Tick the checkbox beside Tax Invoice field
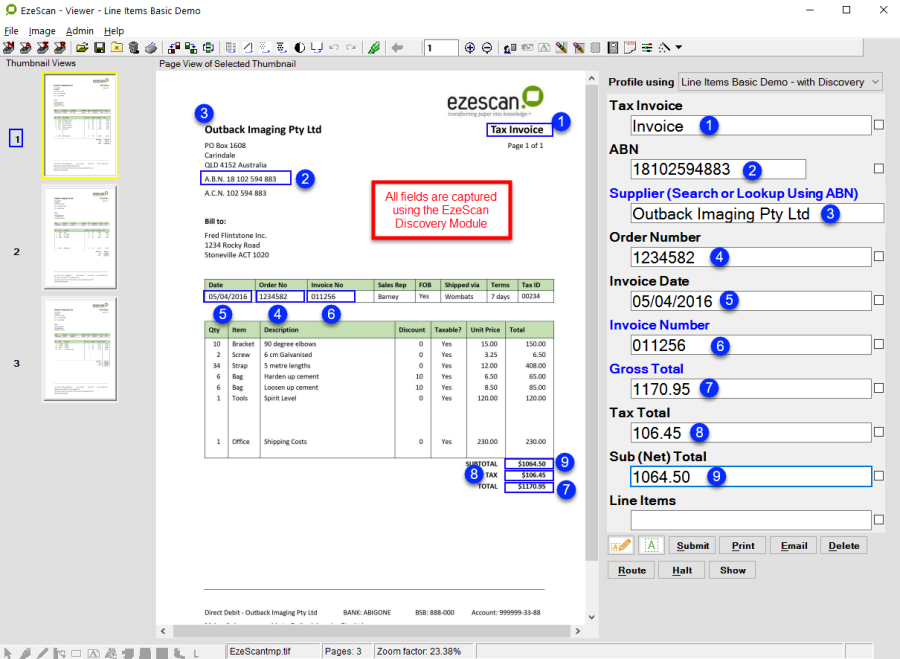Image resolution: width=900 pixels, height=659 pixels. (879, 126)
